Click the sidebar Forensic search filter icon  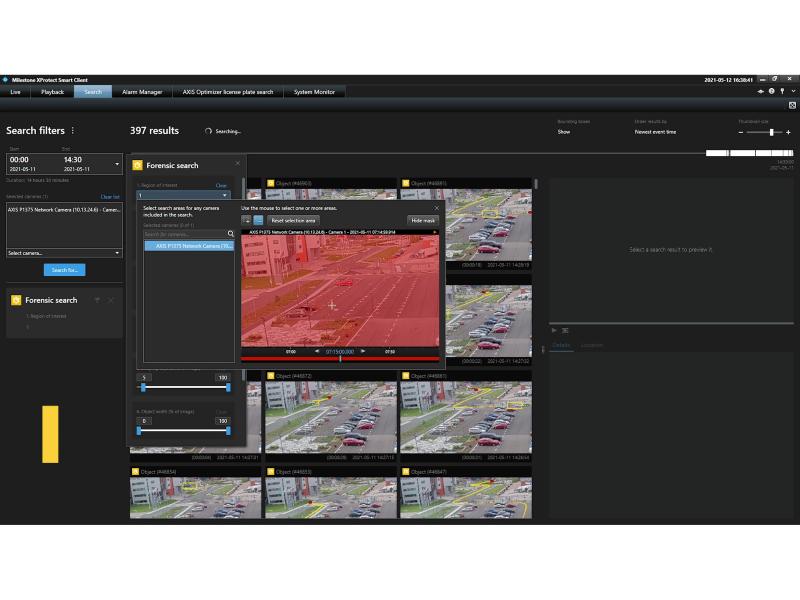tap(16, 300)
